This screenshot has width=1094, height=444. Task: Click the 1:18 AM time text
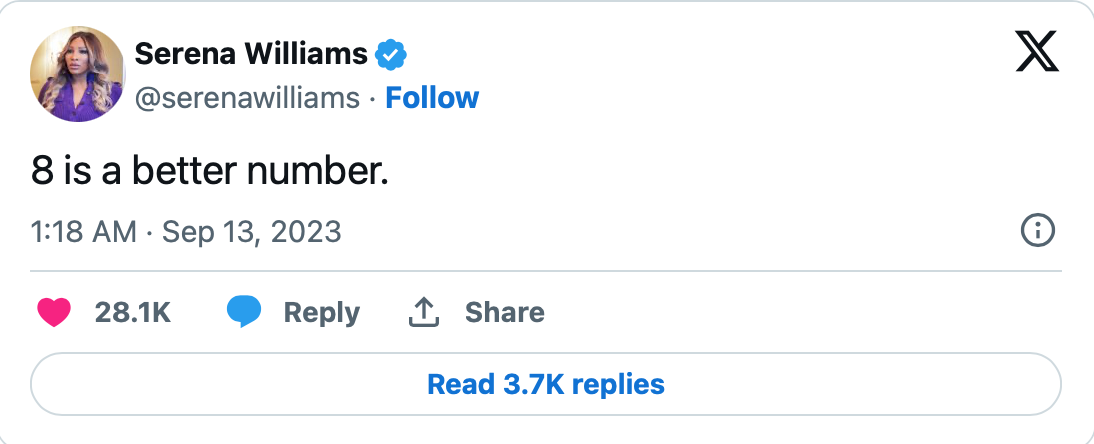[x=83, y=233]
